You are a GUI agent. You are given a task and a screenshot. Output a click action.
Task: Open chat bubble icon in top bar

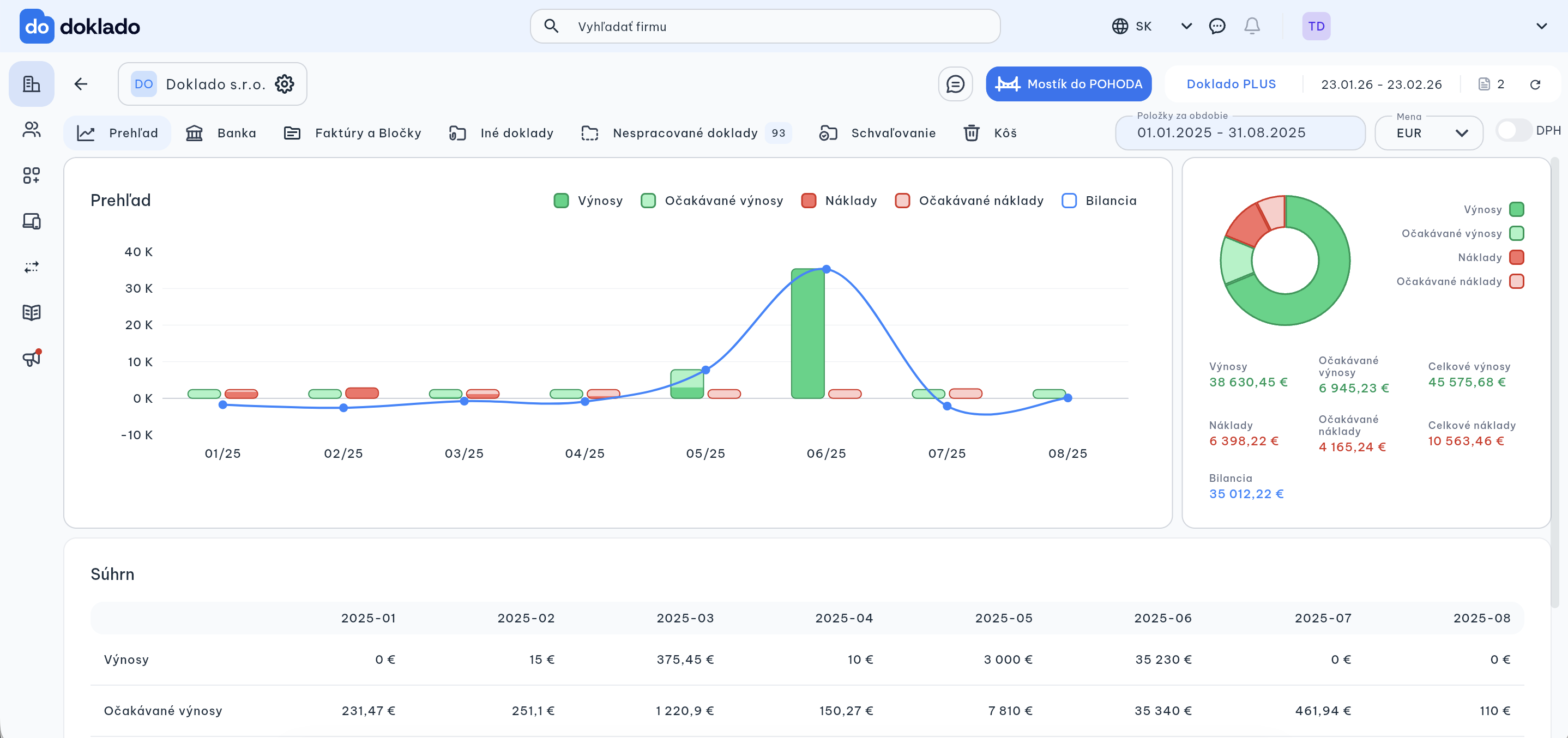(x=1217, y=26)
